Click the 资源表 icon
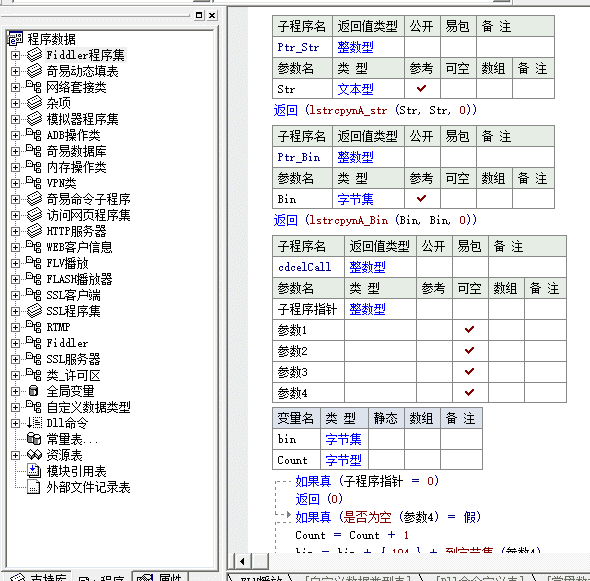This screenshot has width=590, height=581. tap(34, 455)
